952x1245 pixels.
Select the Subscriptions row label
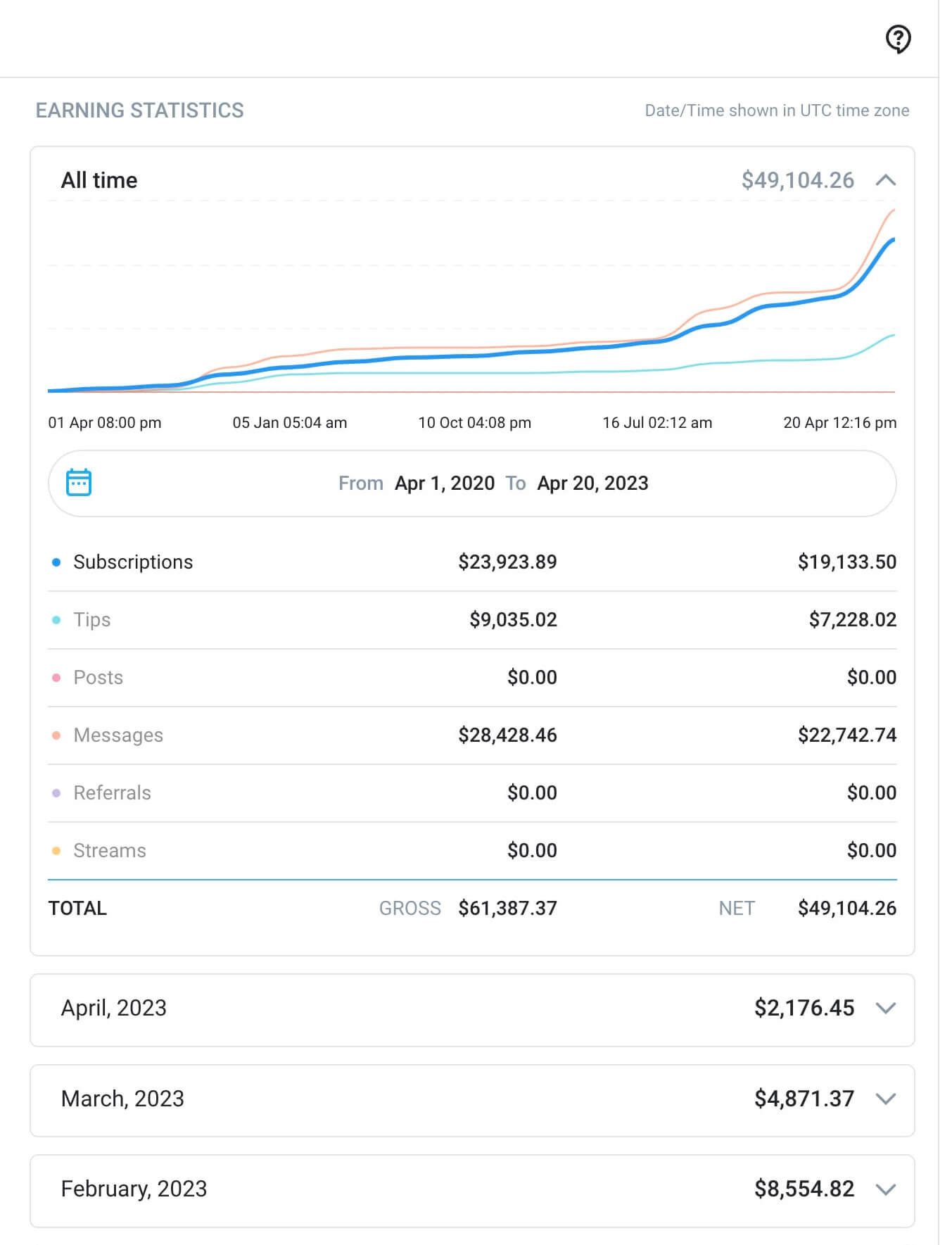click(x=133, y=562)
